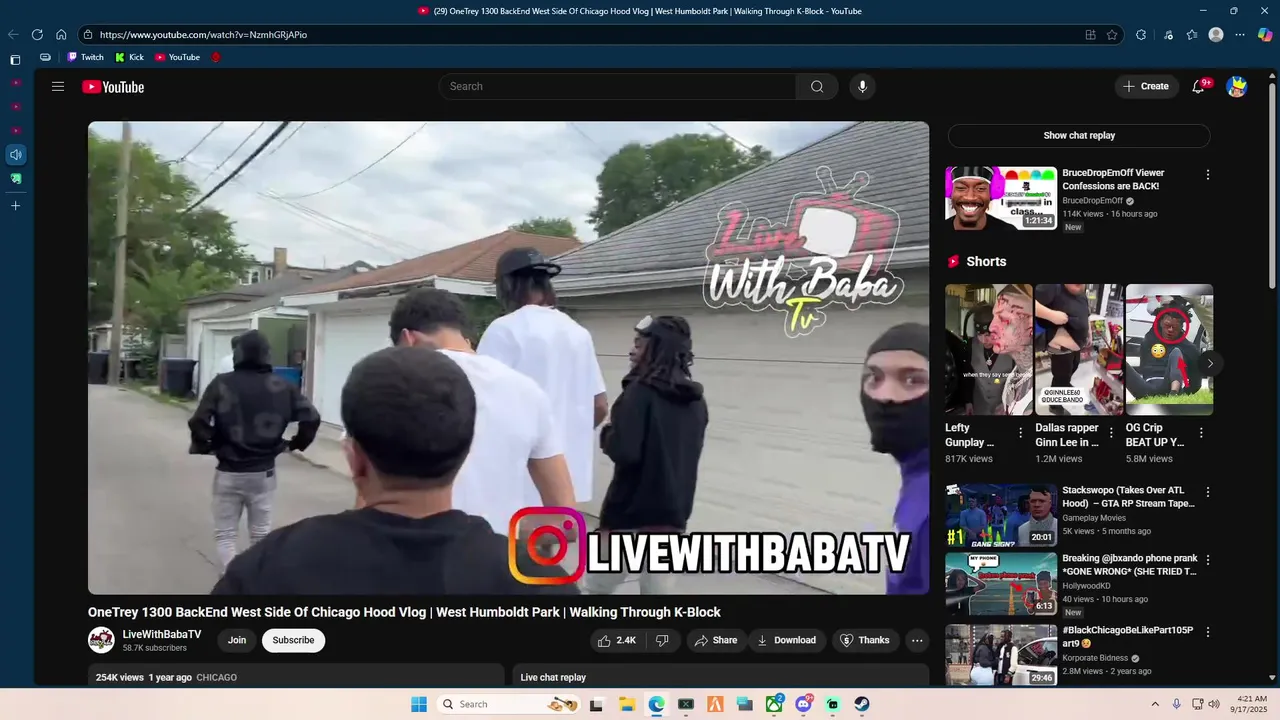Image resolution: width=1280 pixels, height=720 pixels.
Task: Like the video with thumbs up
Action: 617,640
